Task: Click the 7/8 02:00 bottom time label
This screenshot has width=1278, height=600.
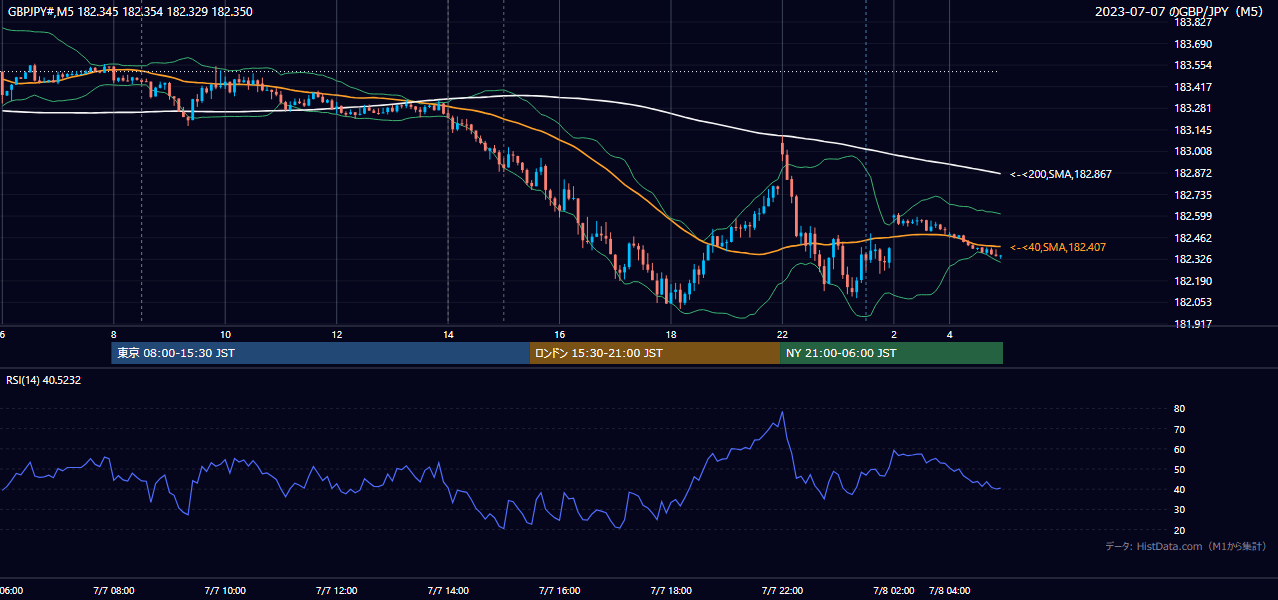Action: pos(895,591)
